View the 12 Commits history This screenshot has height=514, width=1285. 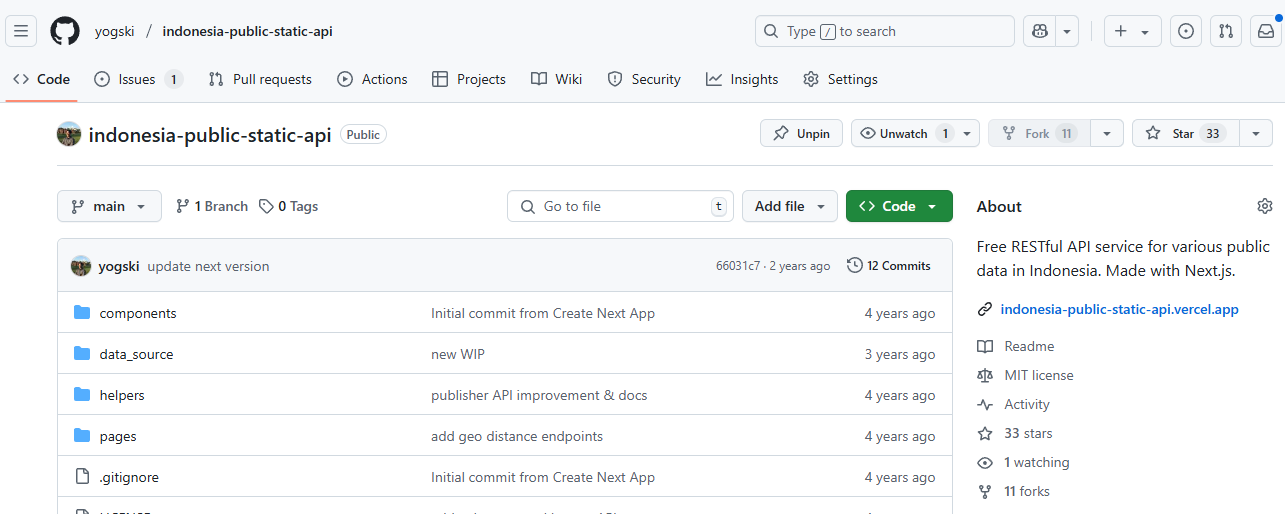(x=889, y=265)
